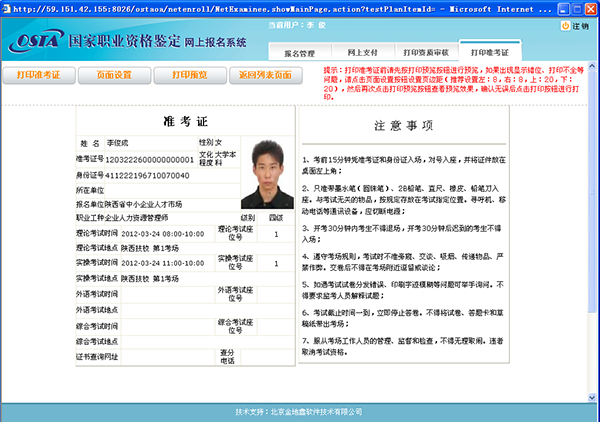Click 陕西省中小企业人才市场 registration unit text
Screen dimensions: 600x422
[144, 204]
